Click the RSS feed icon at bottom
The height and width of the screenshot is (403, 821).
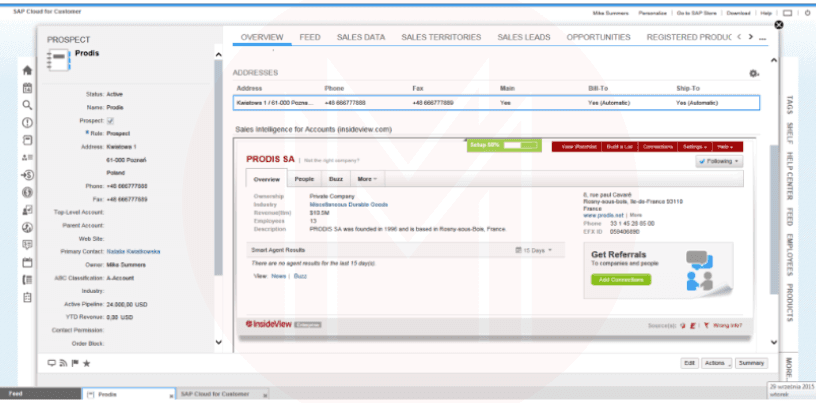click(63, 362)
